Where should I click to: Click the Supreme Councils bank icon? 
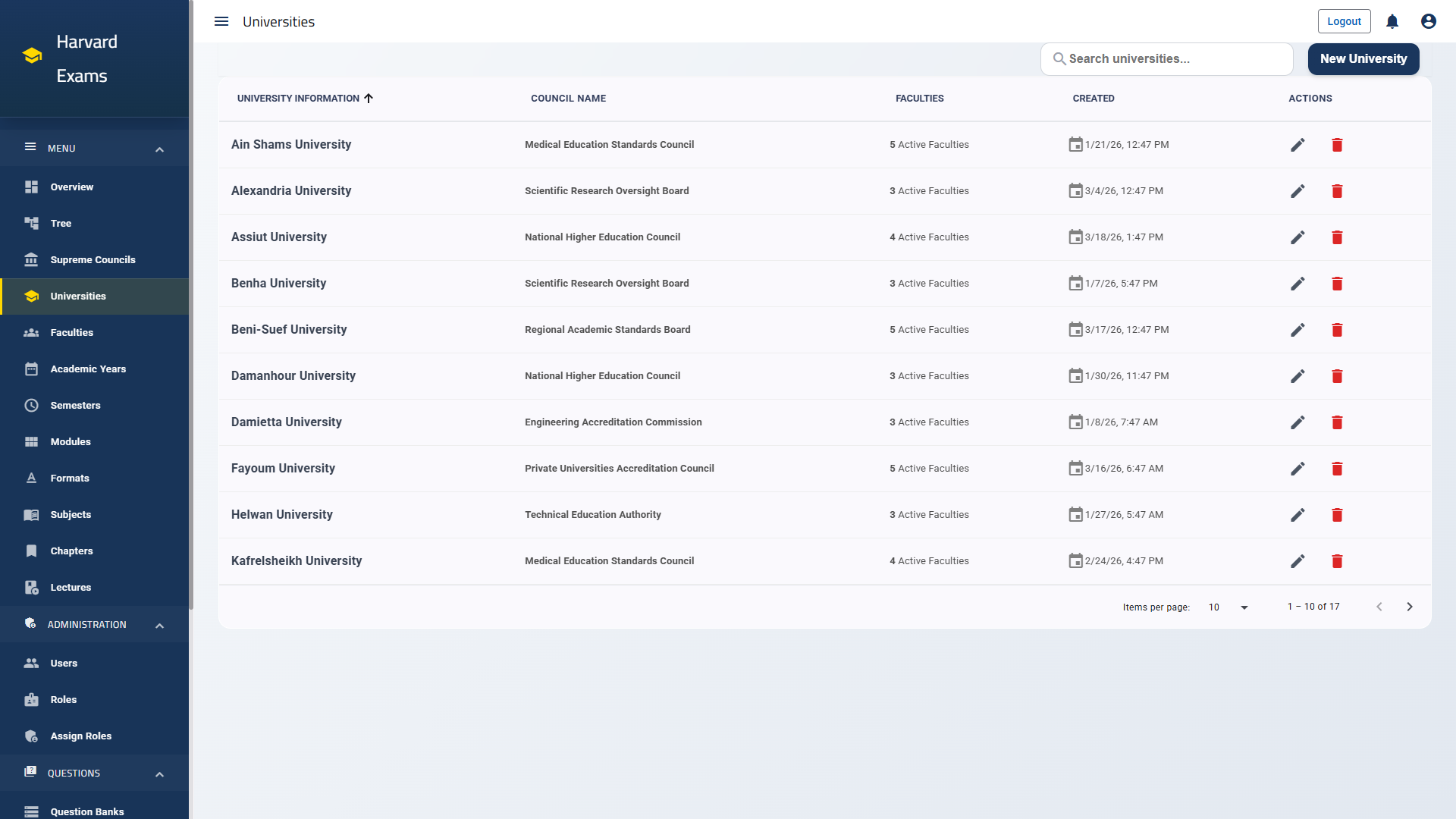pos(31,259)
